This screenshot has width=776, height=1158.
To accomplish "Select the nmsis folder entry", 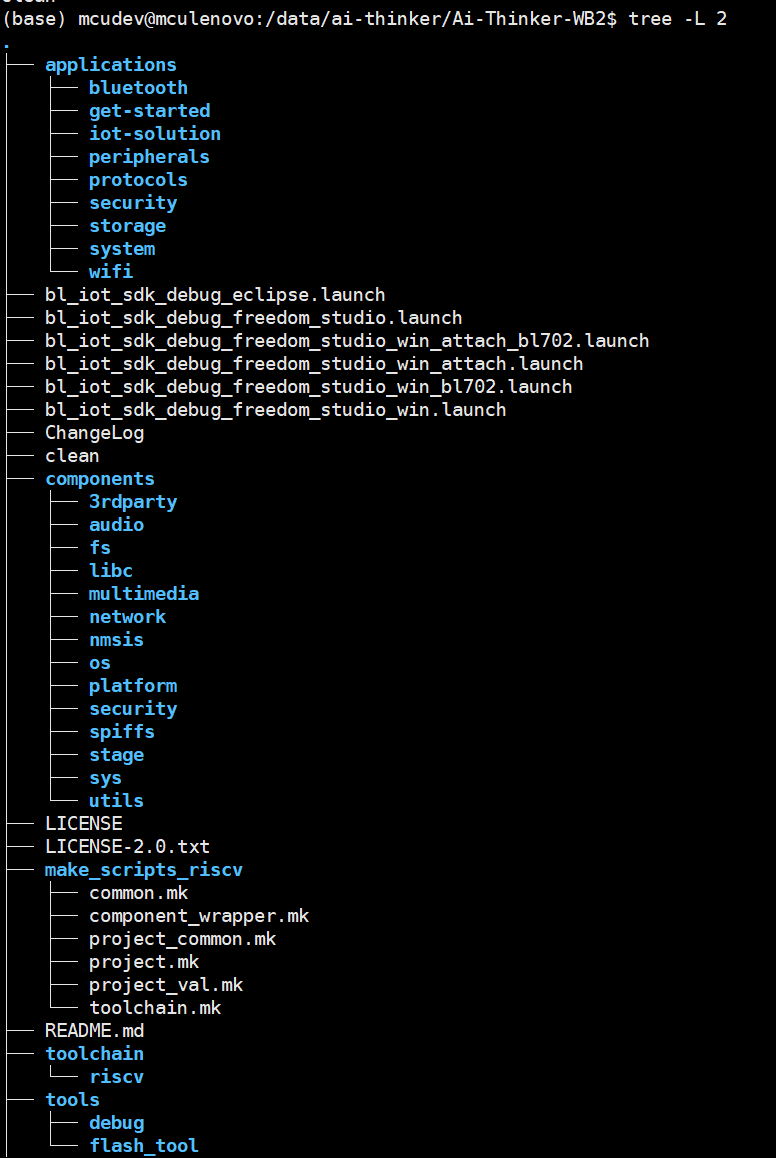I will (x=116, y=640).
